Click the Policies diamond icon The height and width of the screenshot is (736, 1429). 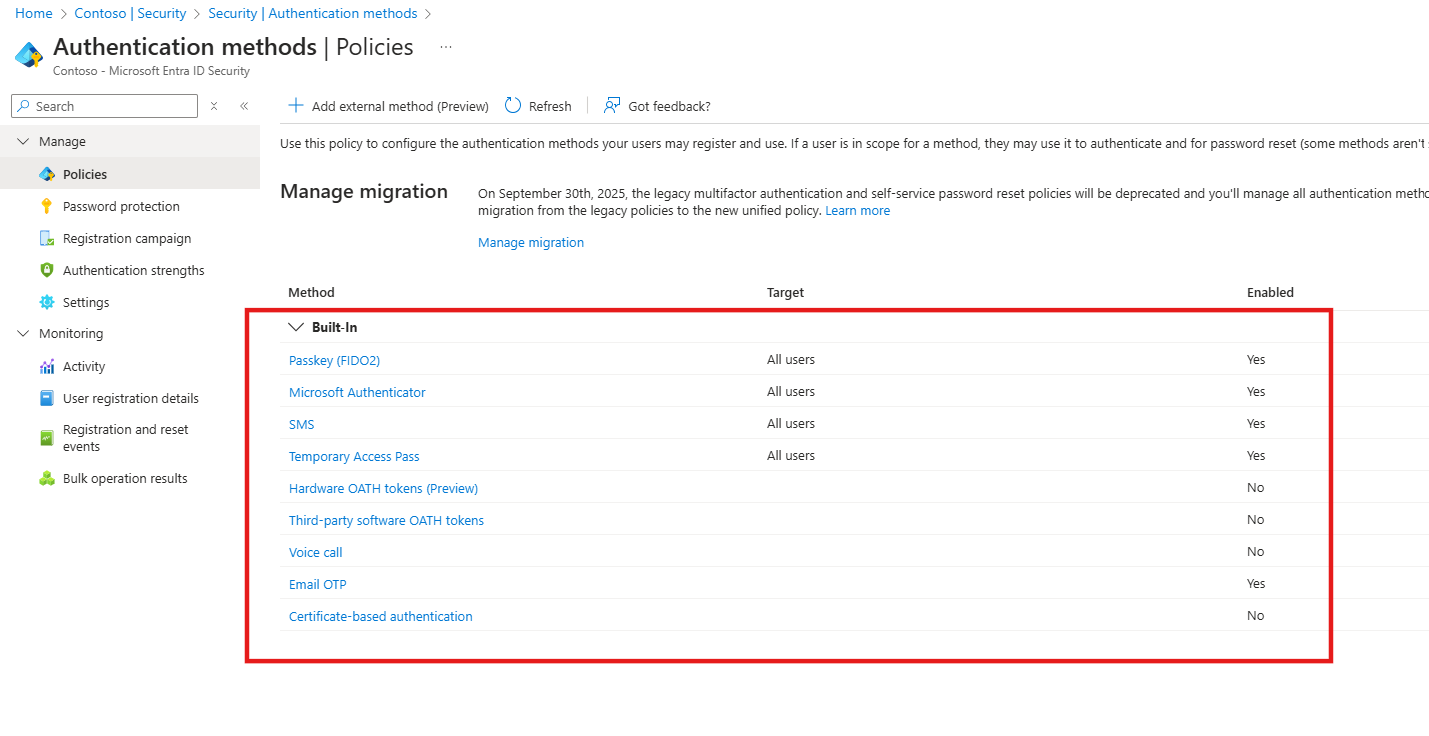point(47,174)
